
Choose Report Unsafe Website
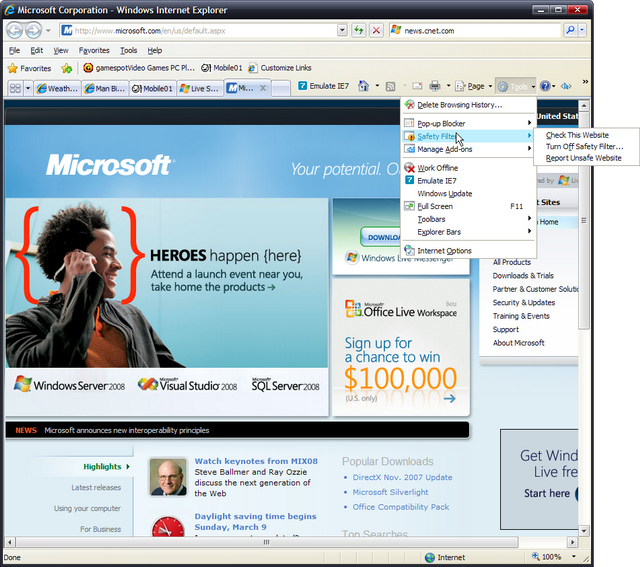586,158
